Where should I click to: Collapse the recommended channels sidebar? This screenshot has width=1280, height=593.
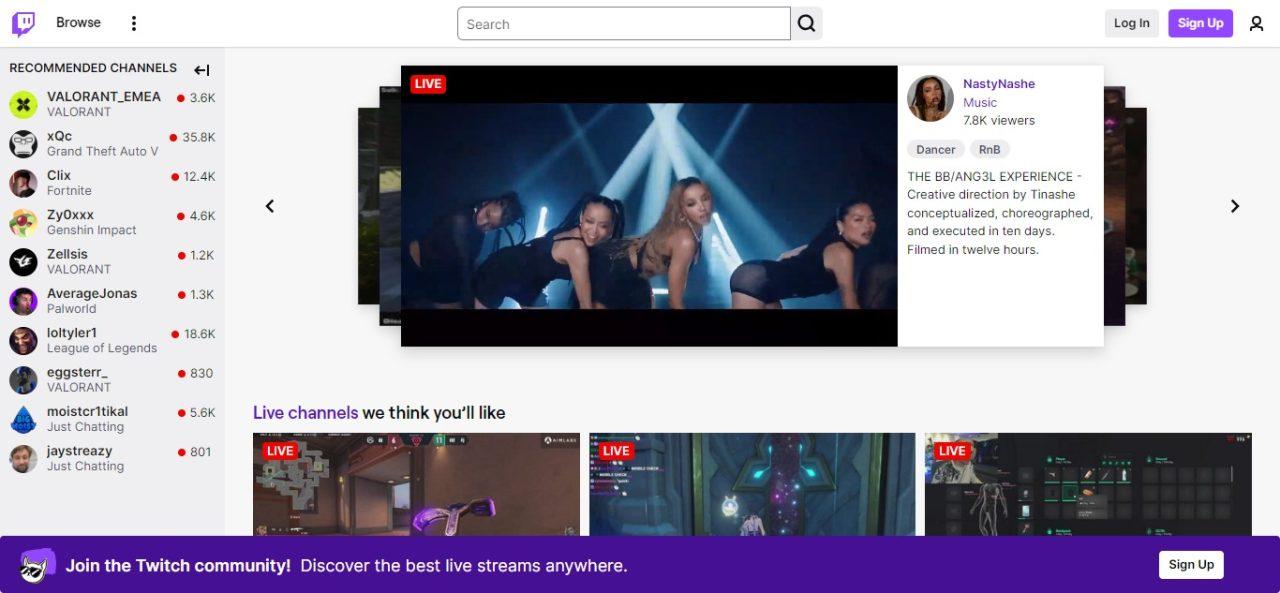tap(202, 70)
